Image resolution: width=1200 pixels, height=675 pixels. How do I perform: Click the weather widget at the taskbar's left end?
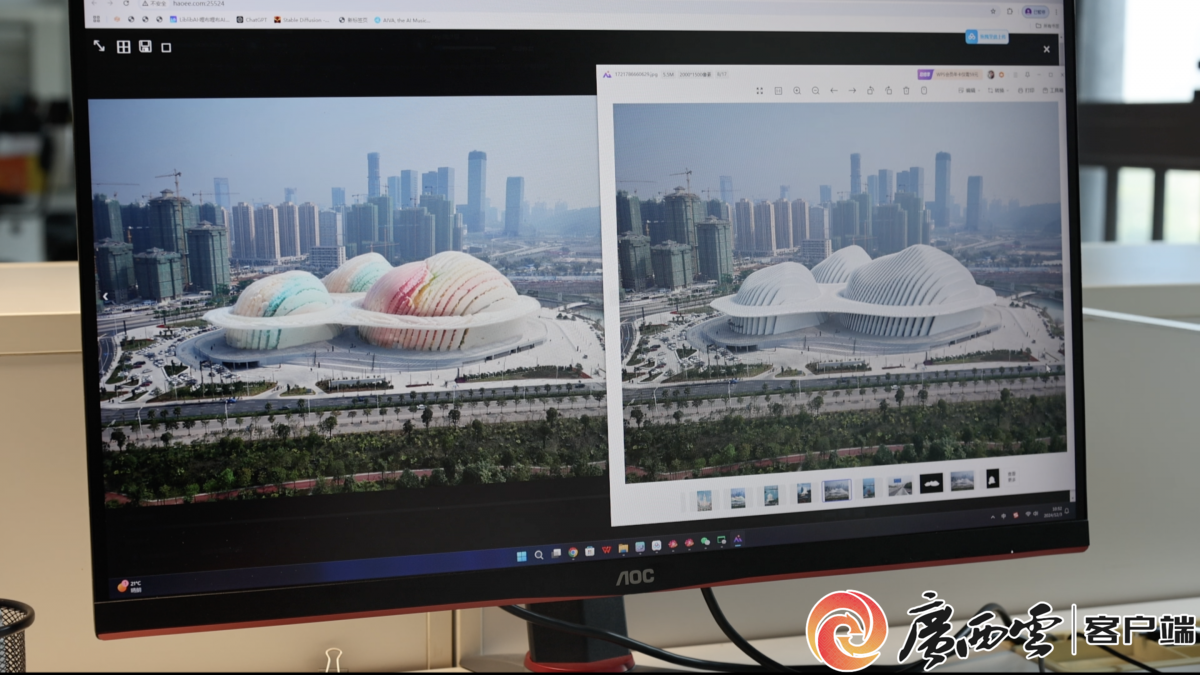(x=129, y=586)
